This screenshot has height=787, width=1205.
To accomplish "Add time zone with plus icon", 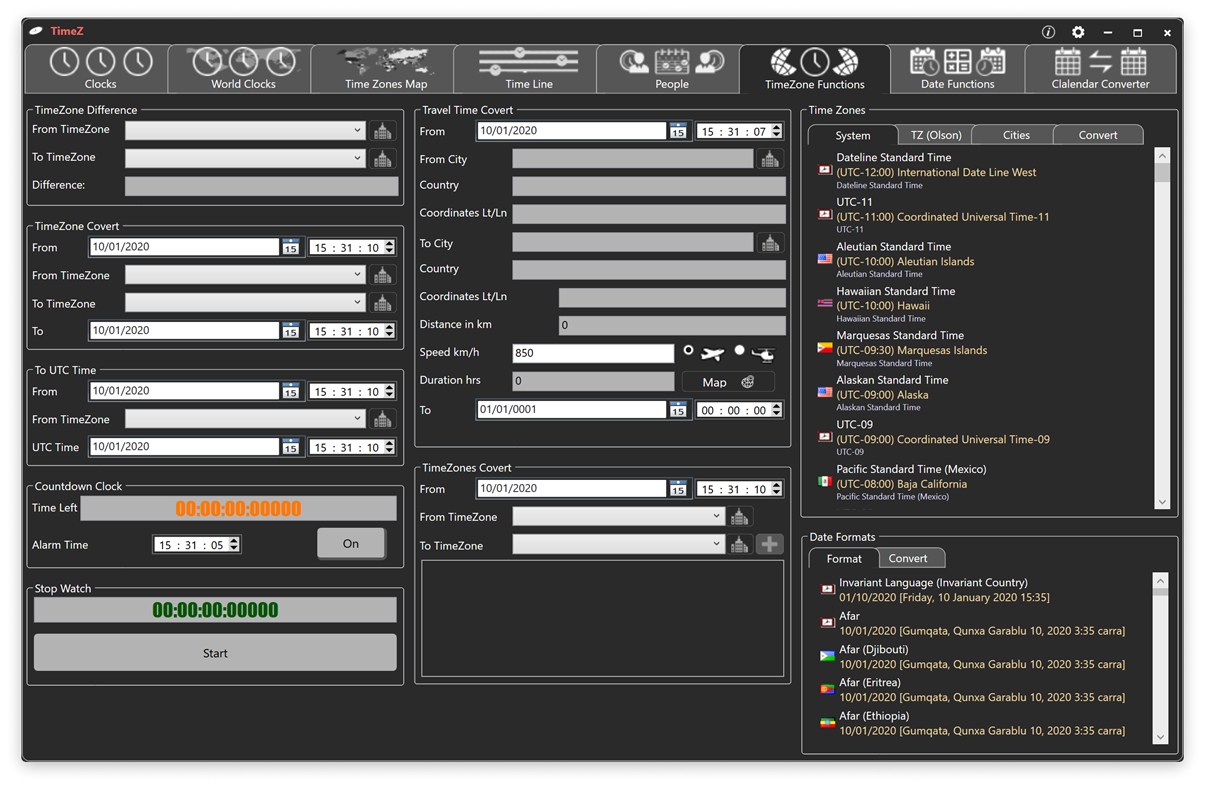I will (769, 545).
